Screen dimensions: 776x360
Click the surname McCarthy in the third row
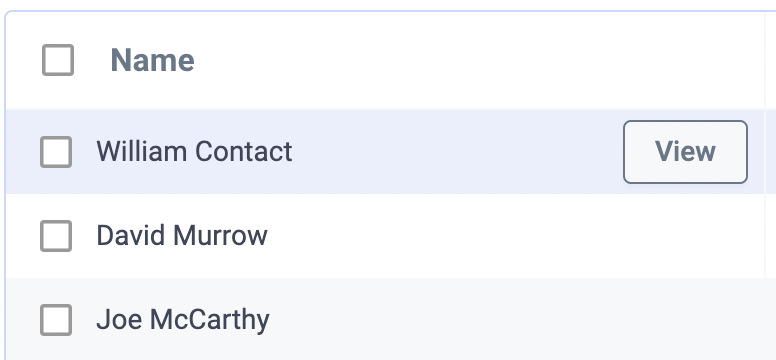tap(210, 320)
